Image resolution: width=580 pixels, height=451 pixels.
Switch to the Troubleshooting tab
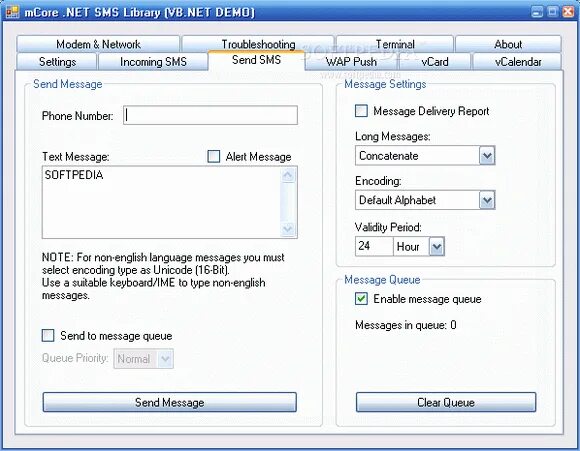(x=258, y=44)
